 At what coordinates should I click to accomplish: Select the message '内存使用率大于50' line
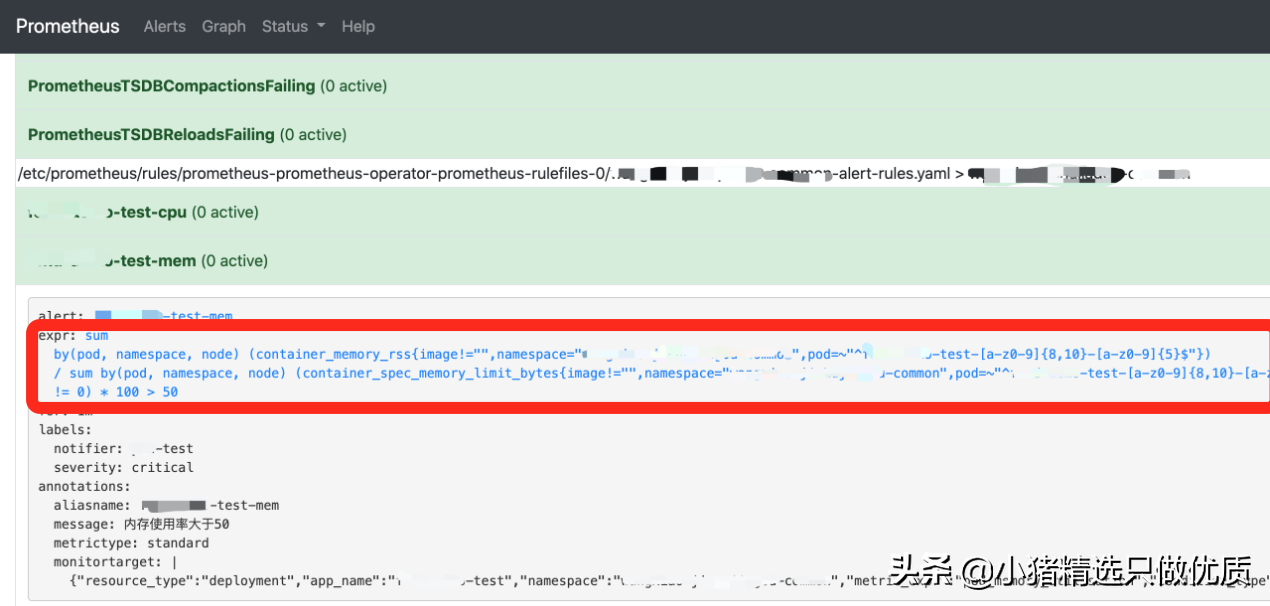[142, 524]
